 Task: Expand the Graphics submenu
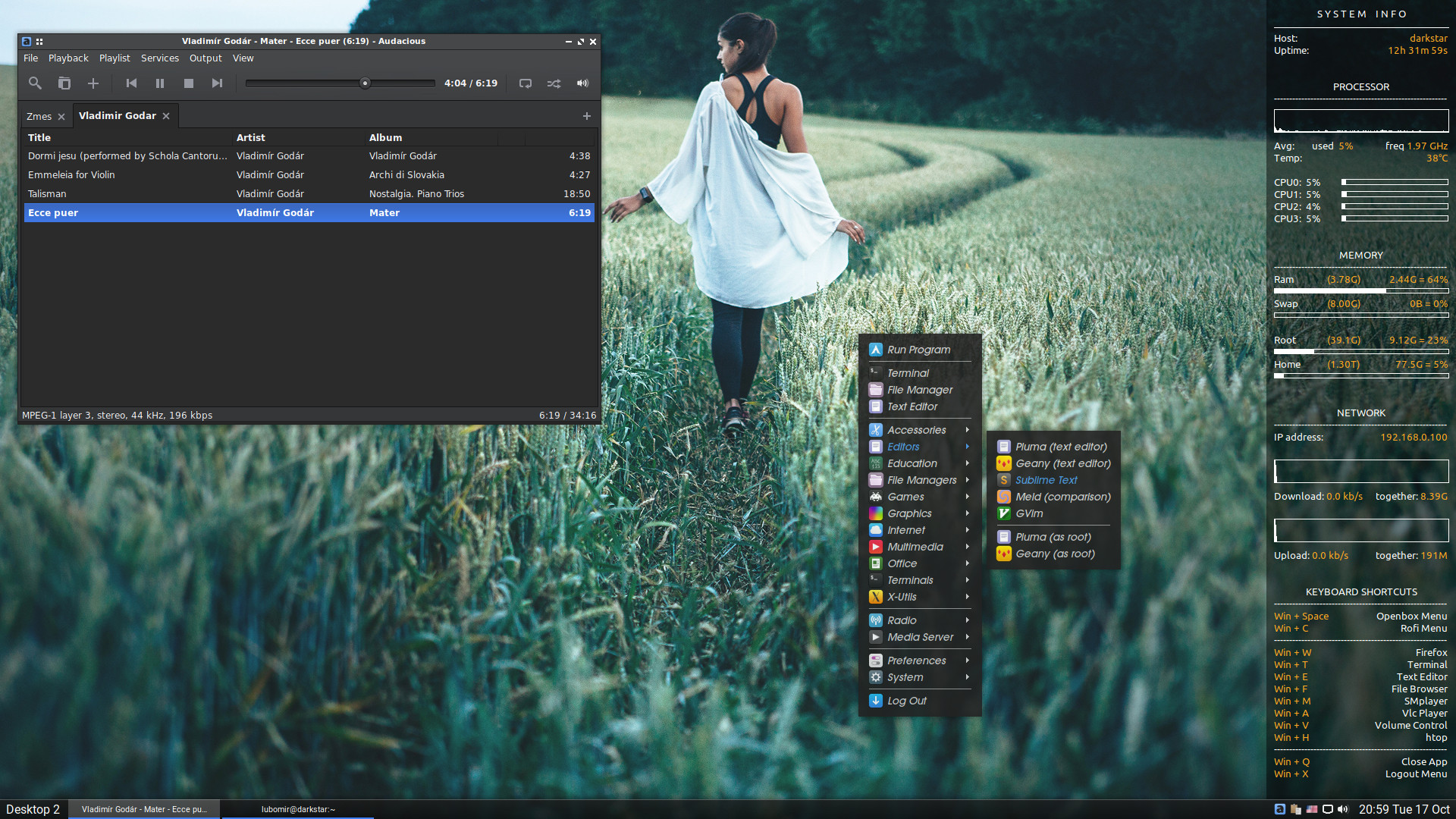(x=909, y=513)
